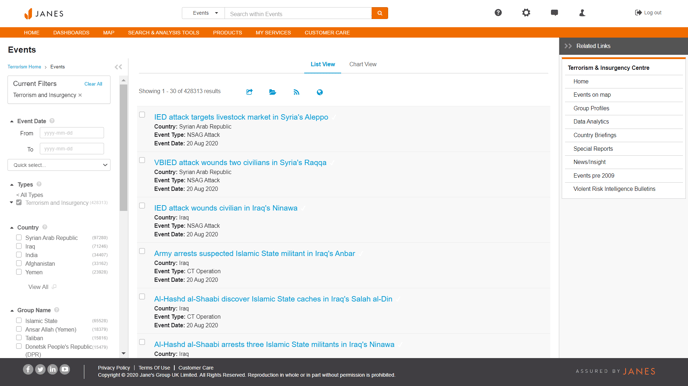This screenshot has height=386, width=688.
Task: Collapse the Types filter section
Action: click(12, 185)
